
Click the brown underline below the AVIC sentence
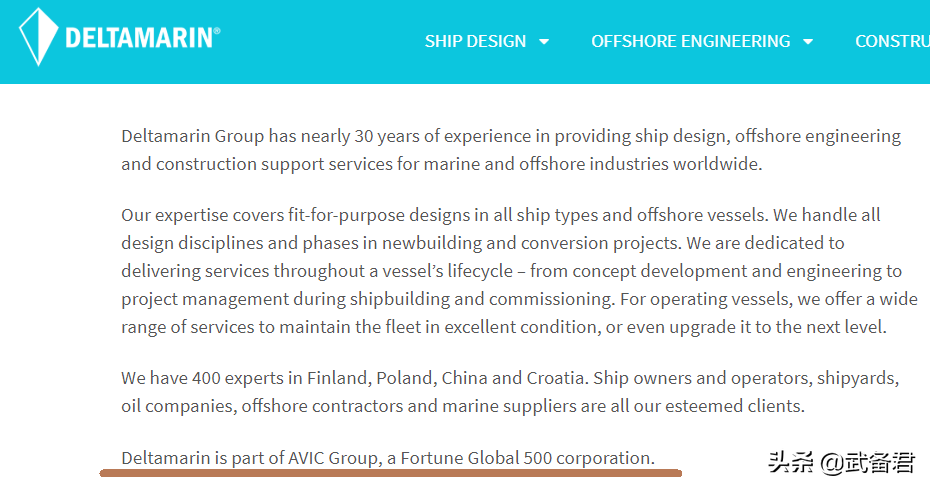click(390, 472)
